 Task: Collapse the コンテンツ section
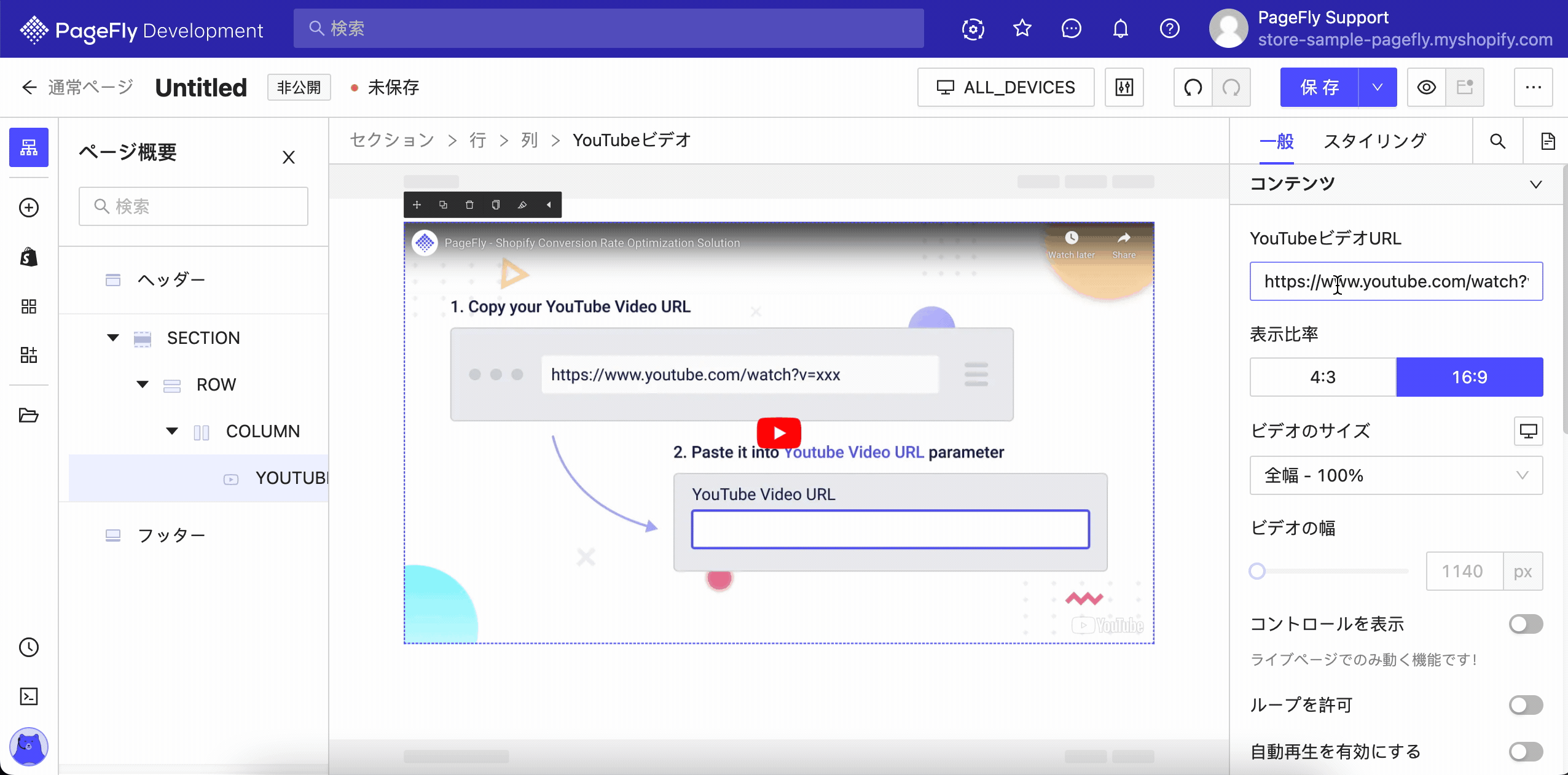[1536, 184]
